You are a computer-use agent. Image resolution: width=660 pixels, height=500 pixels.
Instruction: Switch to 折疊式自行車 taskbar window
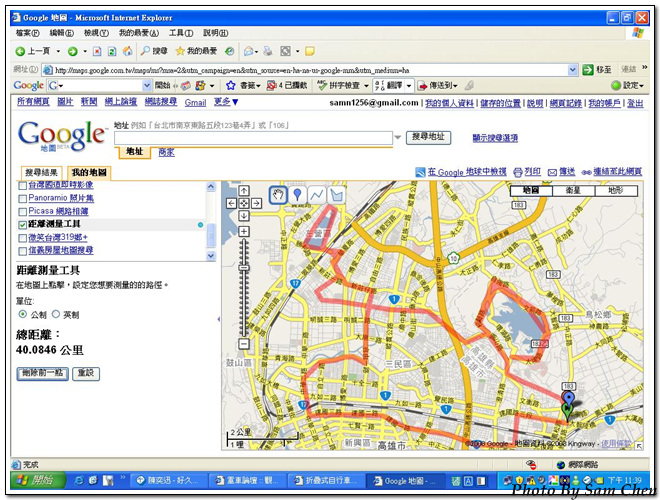[325, 480]
